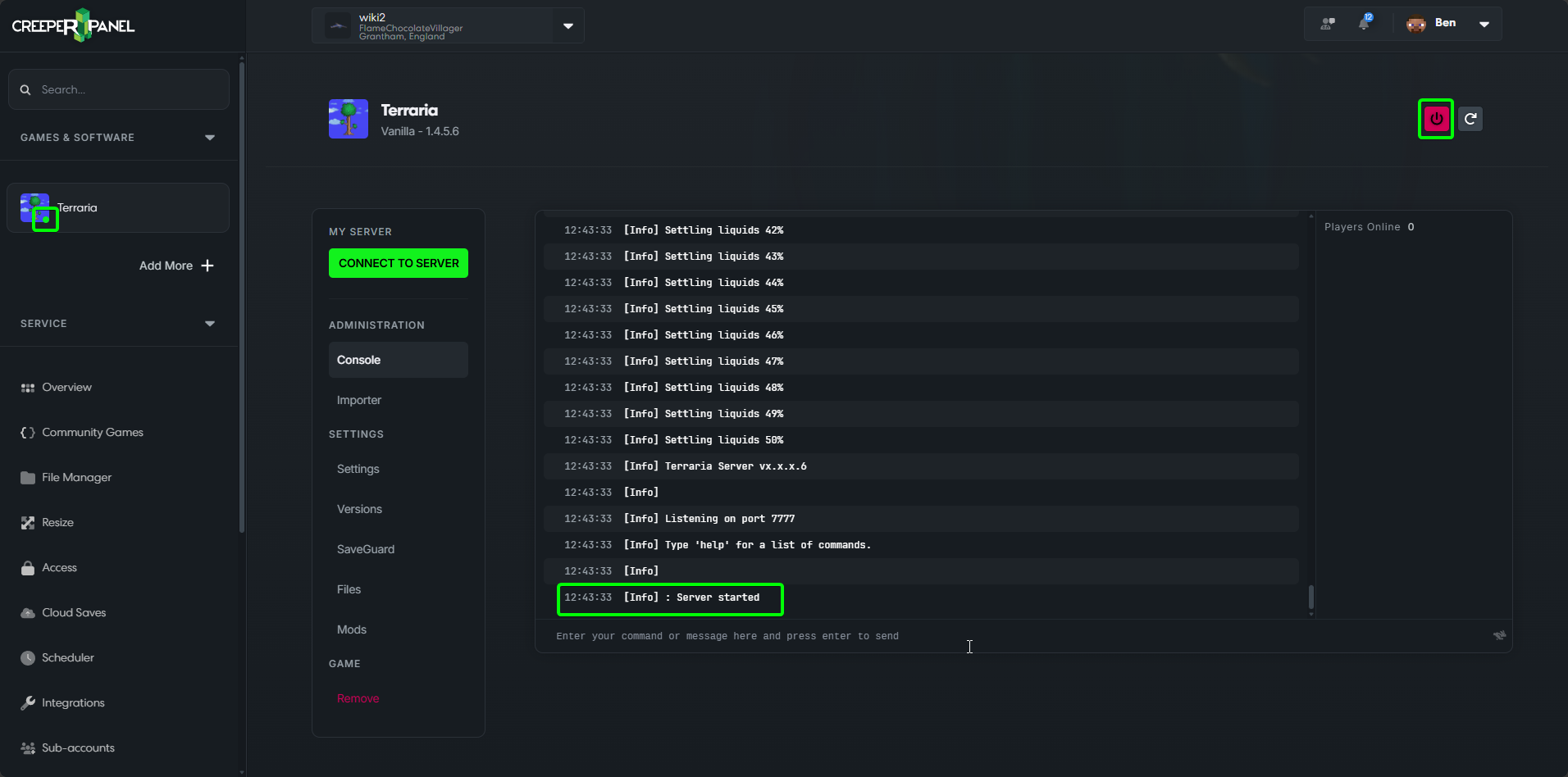Click the sidebar Search field
Viewport: 1568px width, 777px height.
pos(119,89)
